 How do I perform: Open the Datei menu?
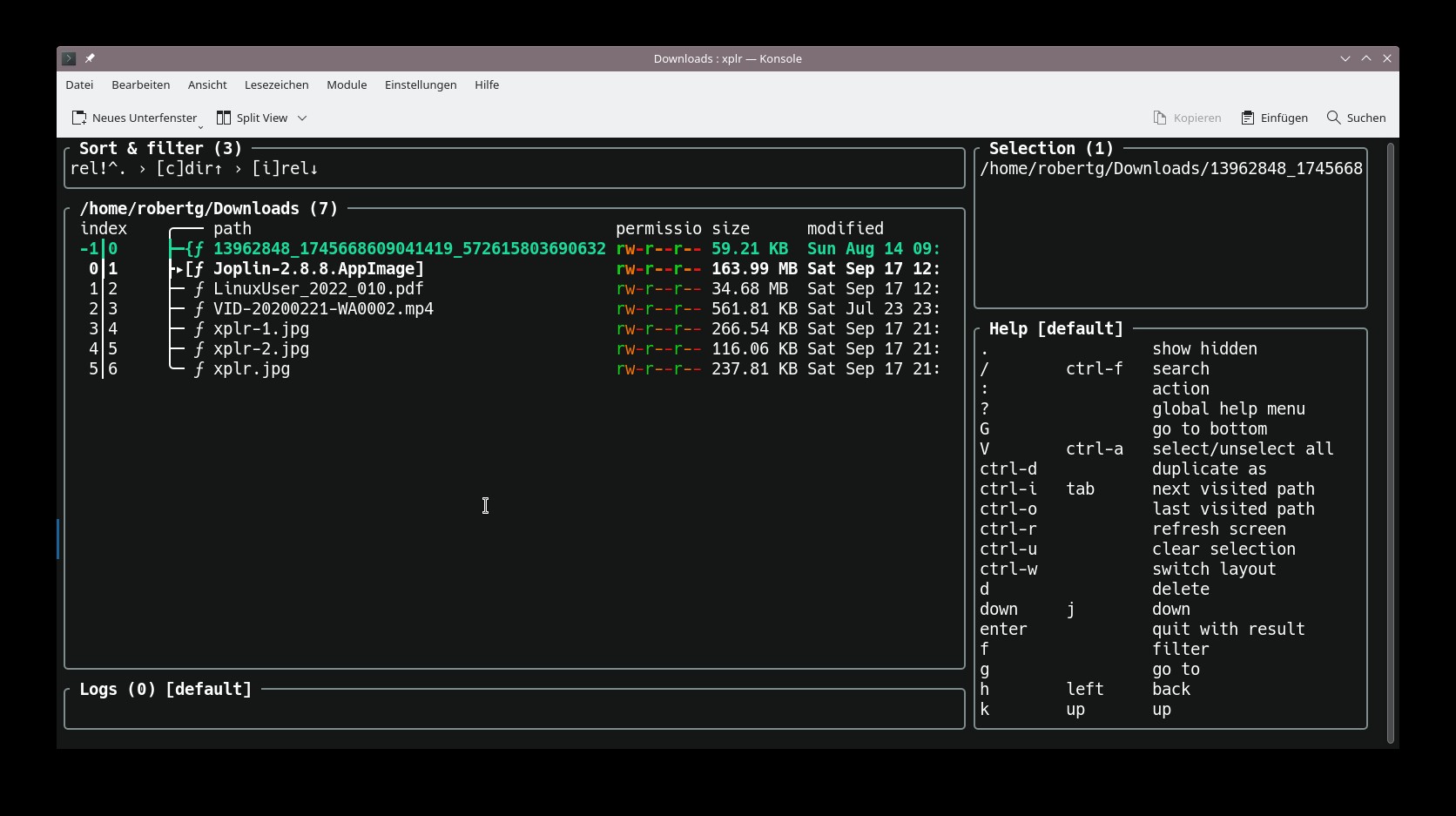click(x=79, y=84)
